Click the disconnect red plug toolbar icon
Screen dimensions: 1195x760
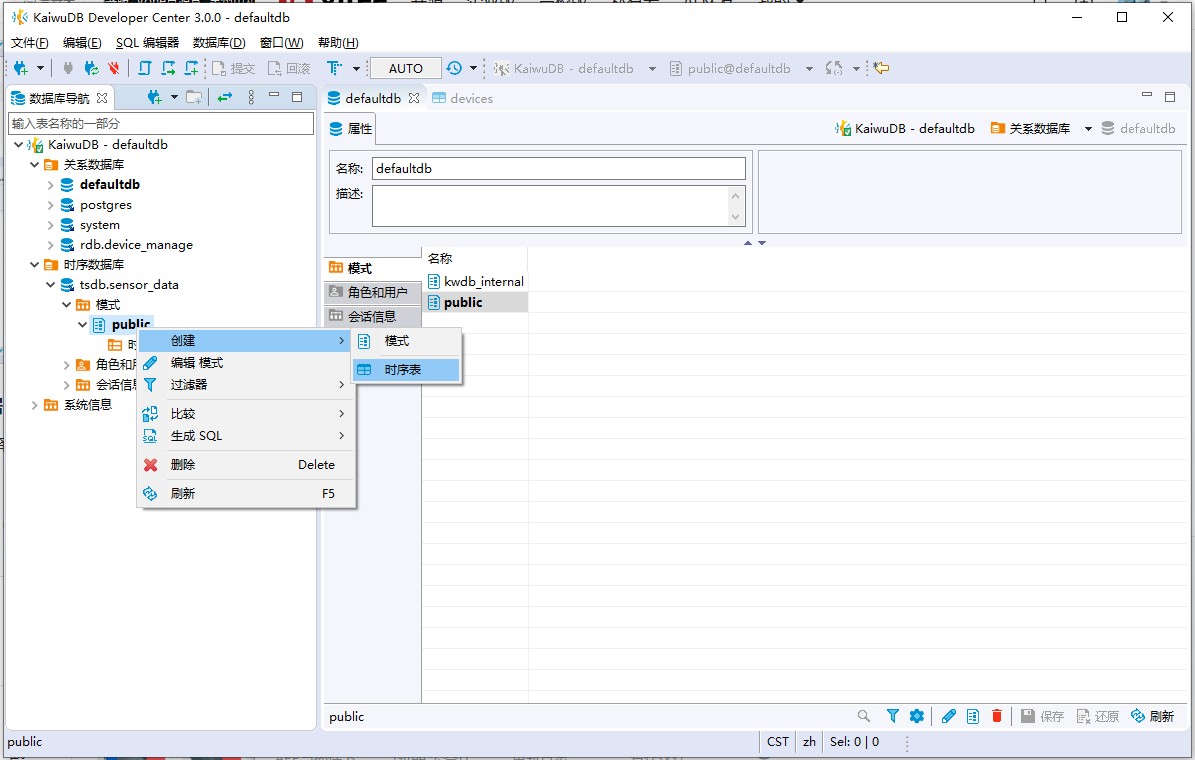(x=114, y=69)
